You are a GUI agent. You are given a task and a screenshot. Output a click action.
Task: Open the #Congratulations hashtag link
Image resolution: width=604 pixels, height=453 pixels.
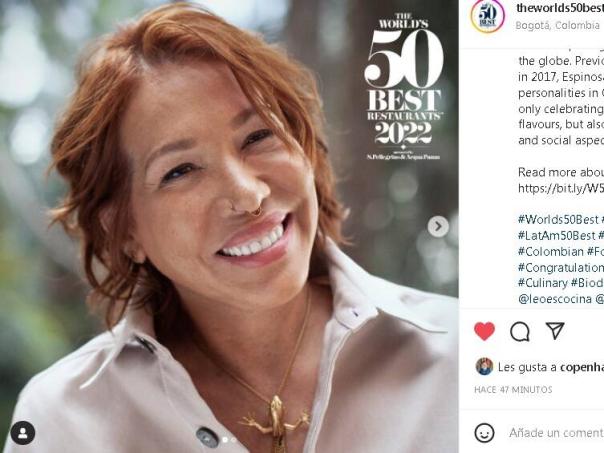click(x=560, y=267)
